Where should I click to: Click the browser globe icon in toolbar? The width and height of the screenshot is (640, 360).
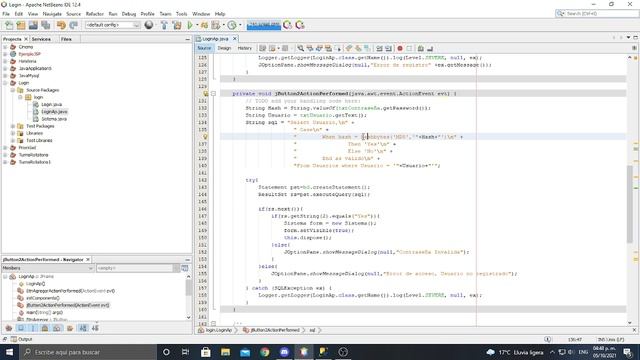pyautogui.click(x=149, y=25)
